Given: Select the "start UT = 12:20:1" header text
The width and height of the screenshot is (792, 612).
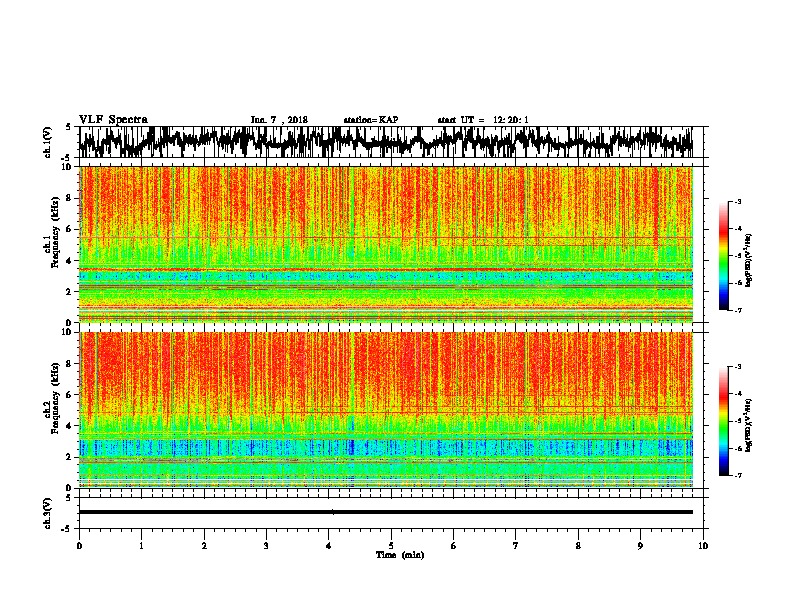Looking at the screenshot, I should tap(483, 120).
